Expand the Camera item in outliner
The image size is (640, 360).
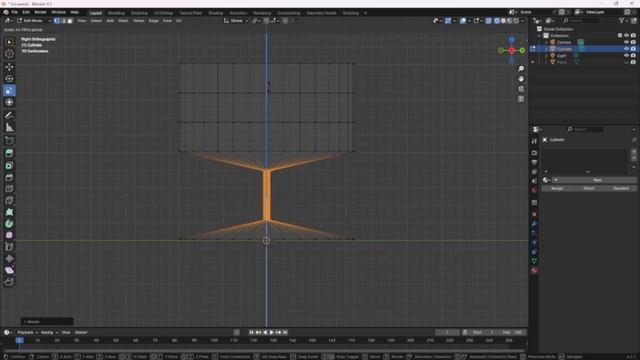546,42
